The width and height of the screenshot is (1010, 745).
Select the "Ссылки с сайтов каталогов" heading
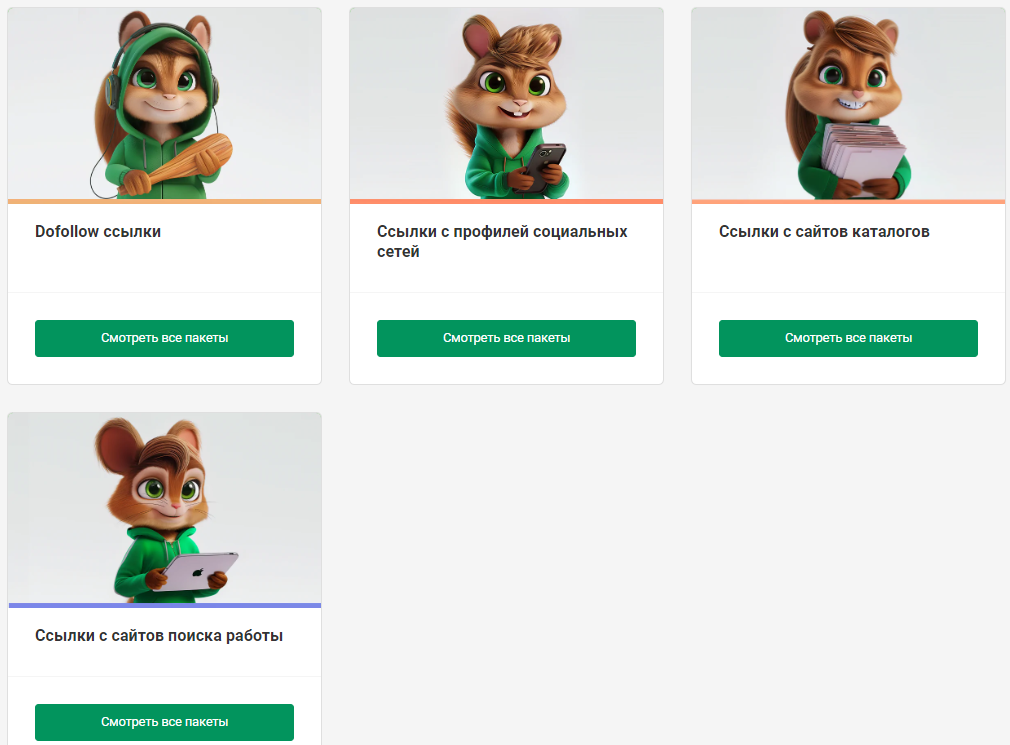coord(824,232)
